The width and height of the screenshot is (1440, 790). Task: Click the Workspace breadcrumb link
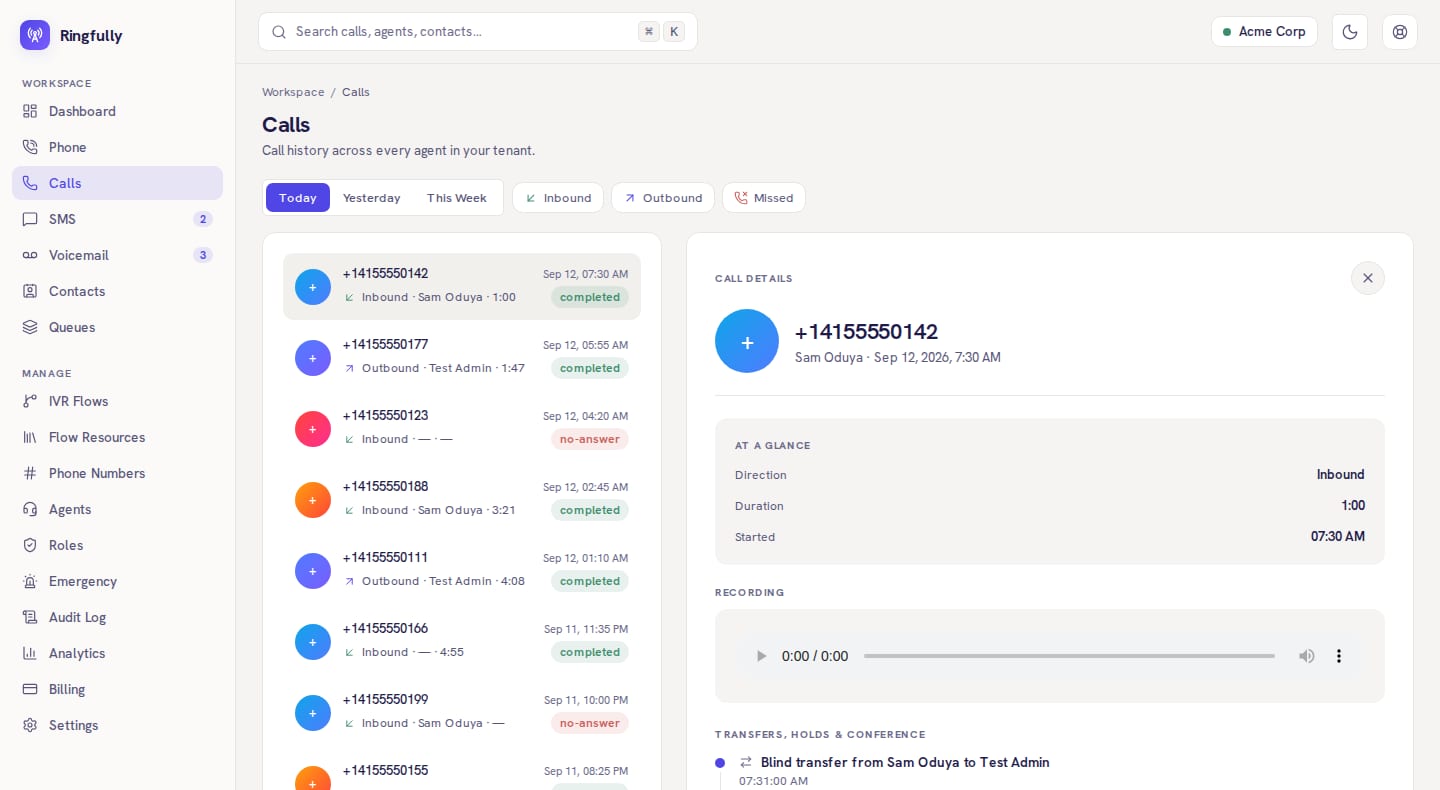click(x=293, y=92)
